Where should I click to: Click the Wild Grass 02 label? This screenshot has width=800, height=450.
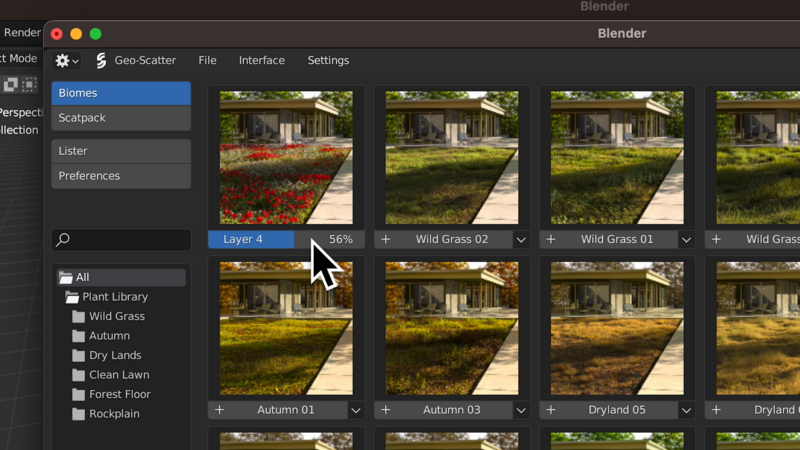coord(452,239)
